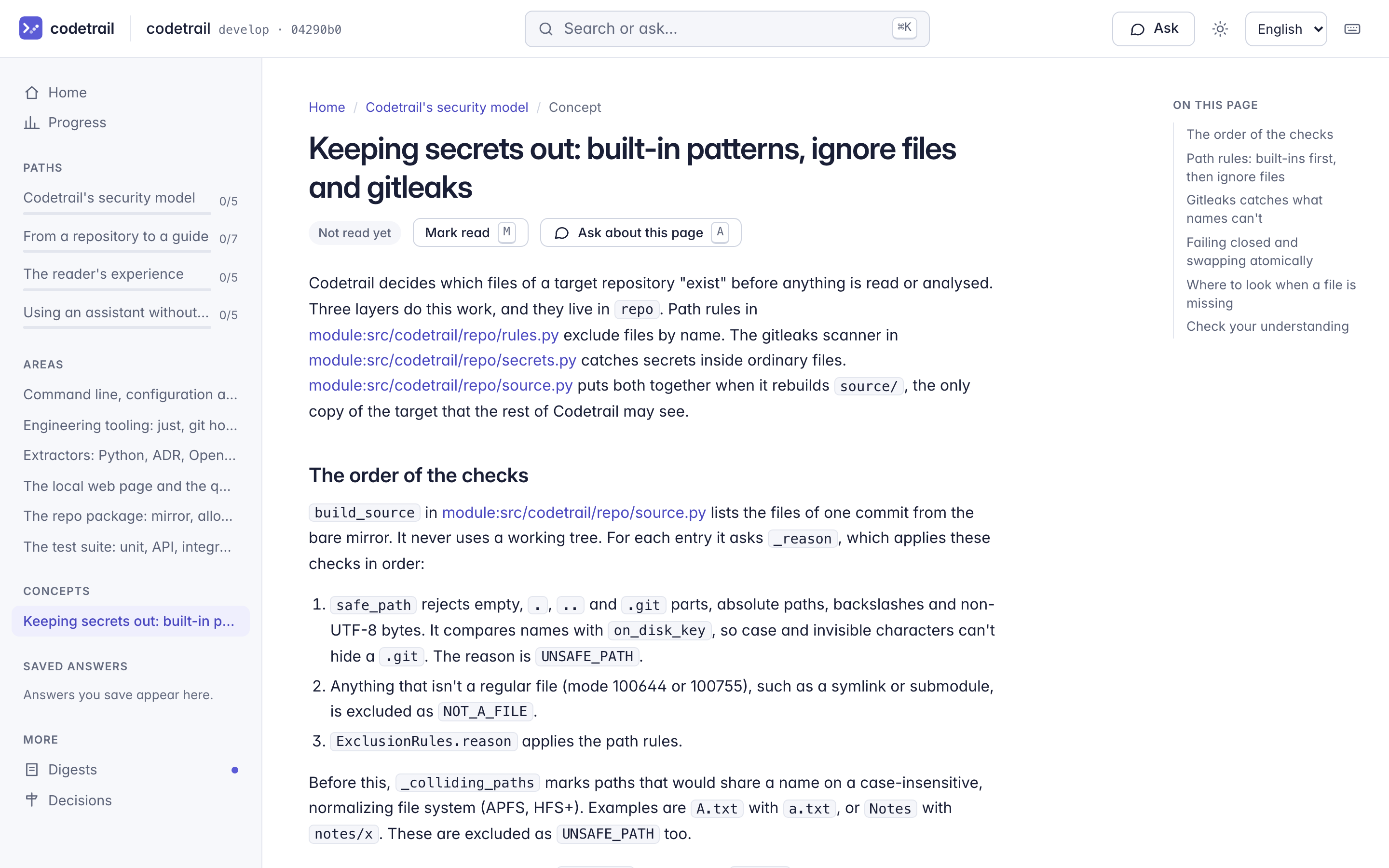
Task: Open keyboard shortcuts icon in header
Action: pos(1352,29)
